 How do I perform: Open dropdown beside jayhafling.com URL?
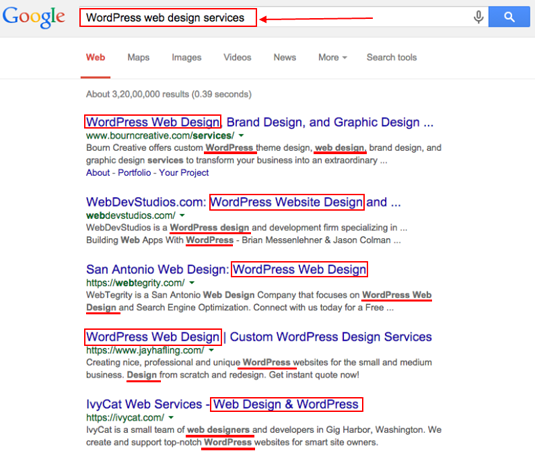point(211,350)
